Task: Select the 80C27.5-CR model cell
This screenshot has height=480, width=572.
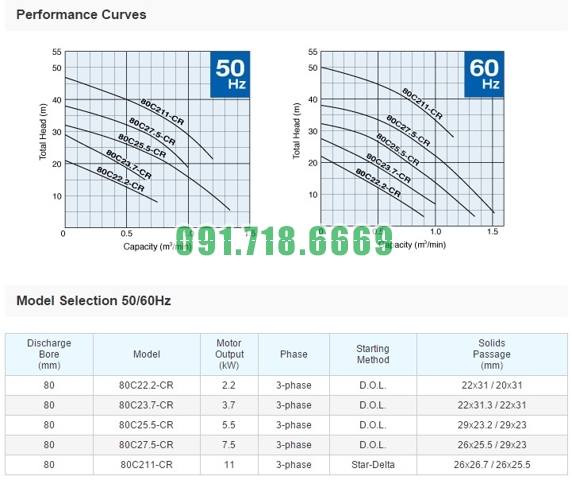Action: point(146,445)
